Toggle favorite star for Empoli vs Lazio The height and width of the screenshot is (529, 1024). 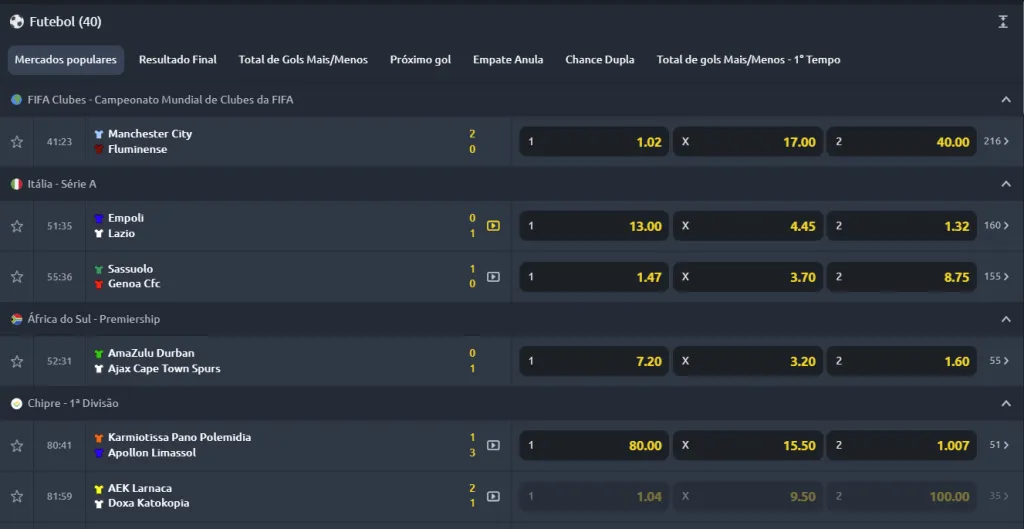click(x=17, y=226)
